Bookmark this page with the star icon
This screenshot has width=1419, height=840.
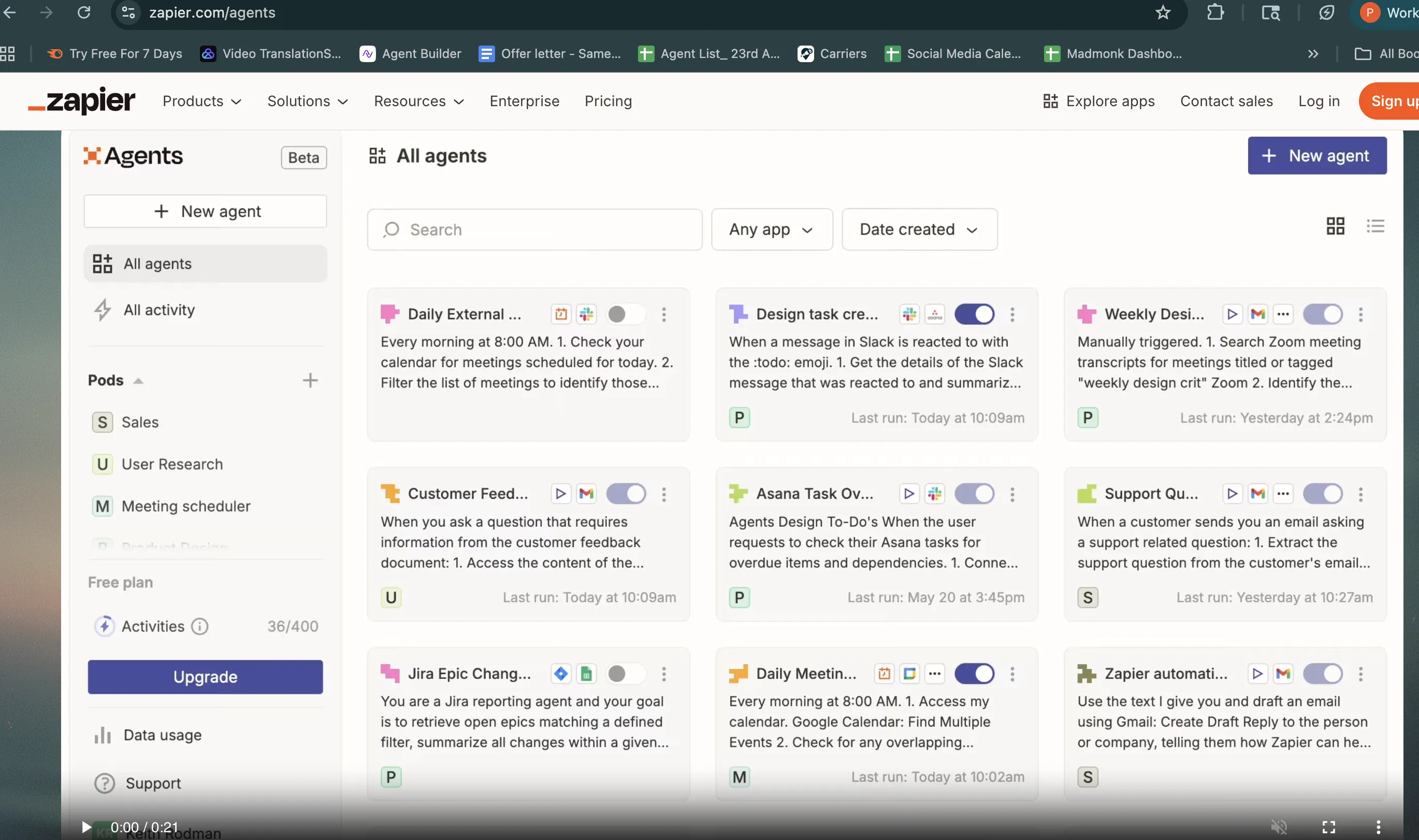point(1163,12)
